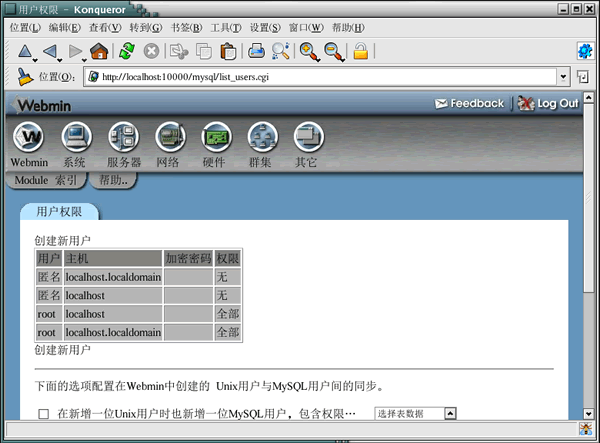Open the 窗口(W) menu

tap(306, 28)
